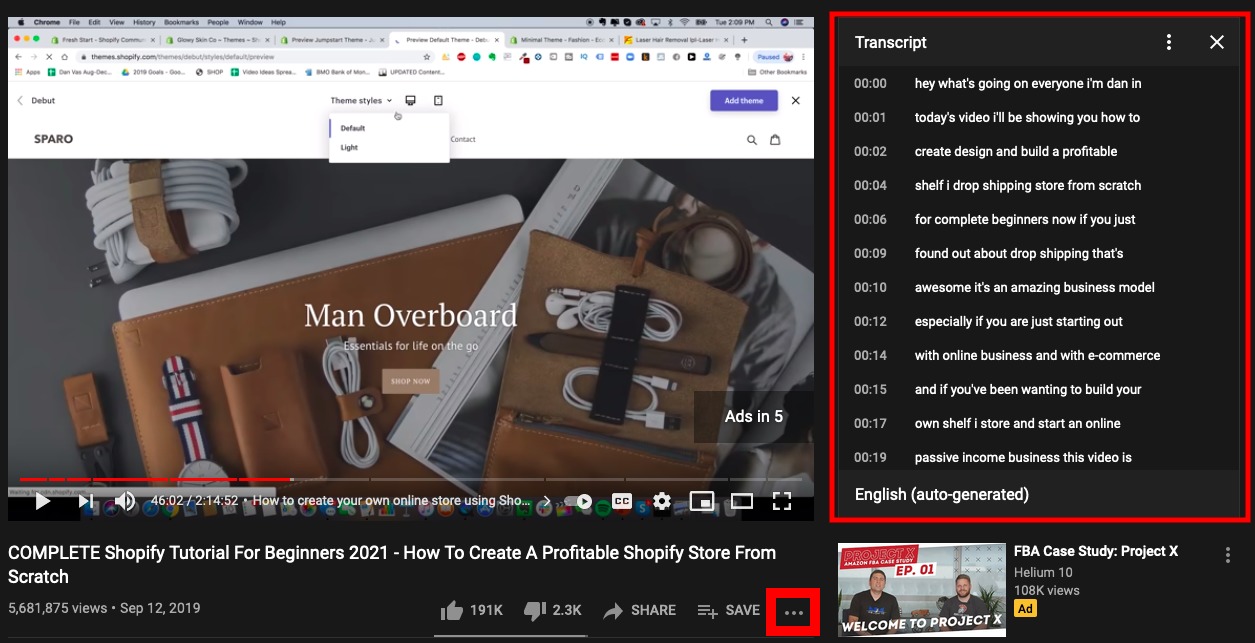Skip to the next video
This screenshot has height=643, width=1255.
coord(87,501)
